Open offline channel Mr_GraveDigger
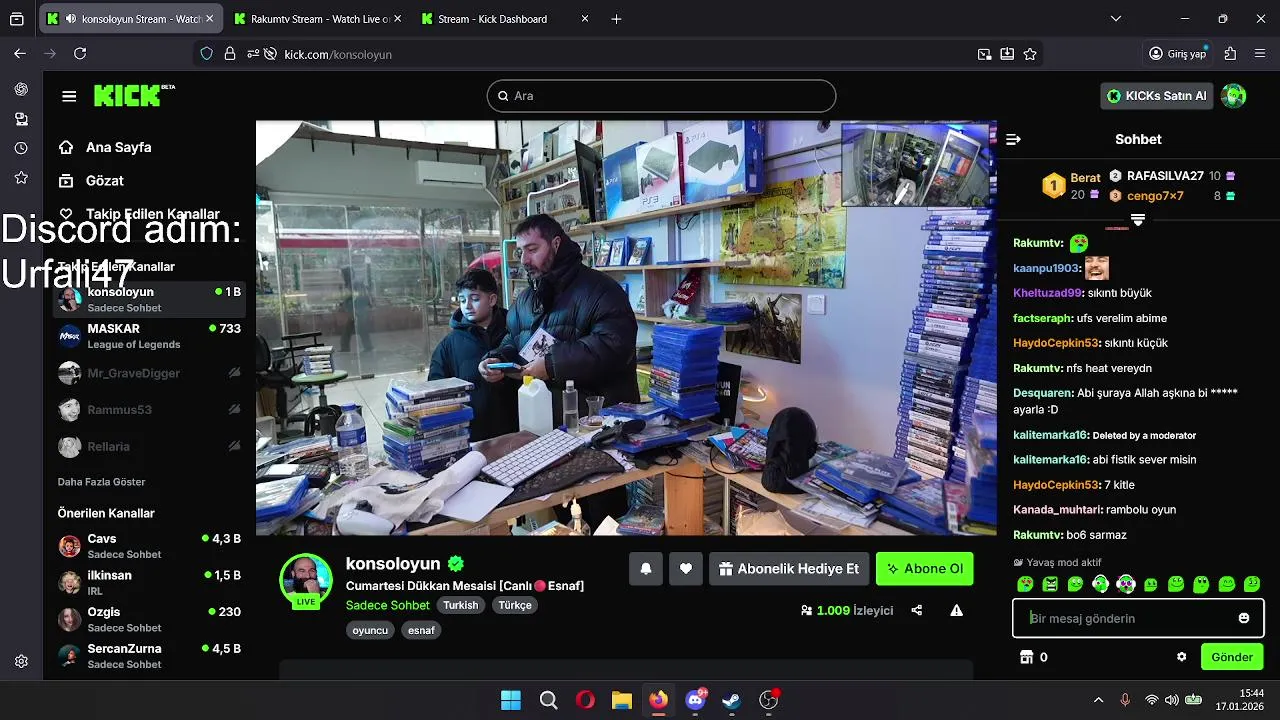The image size is (1280, 720). (150, 373)
